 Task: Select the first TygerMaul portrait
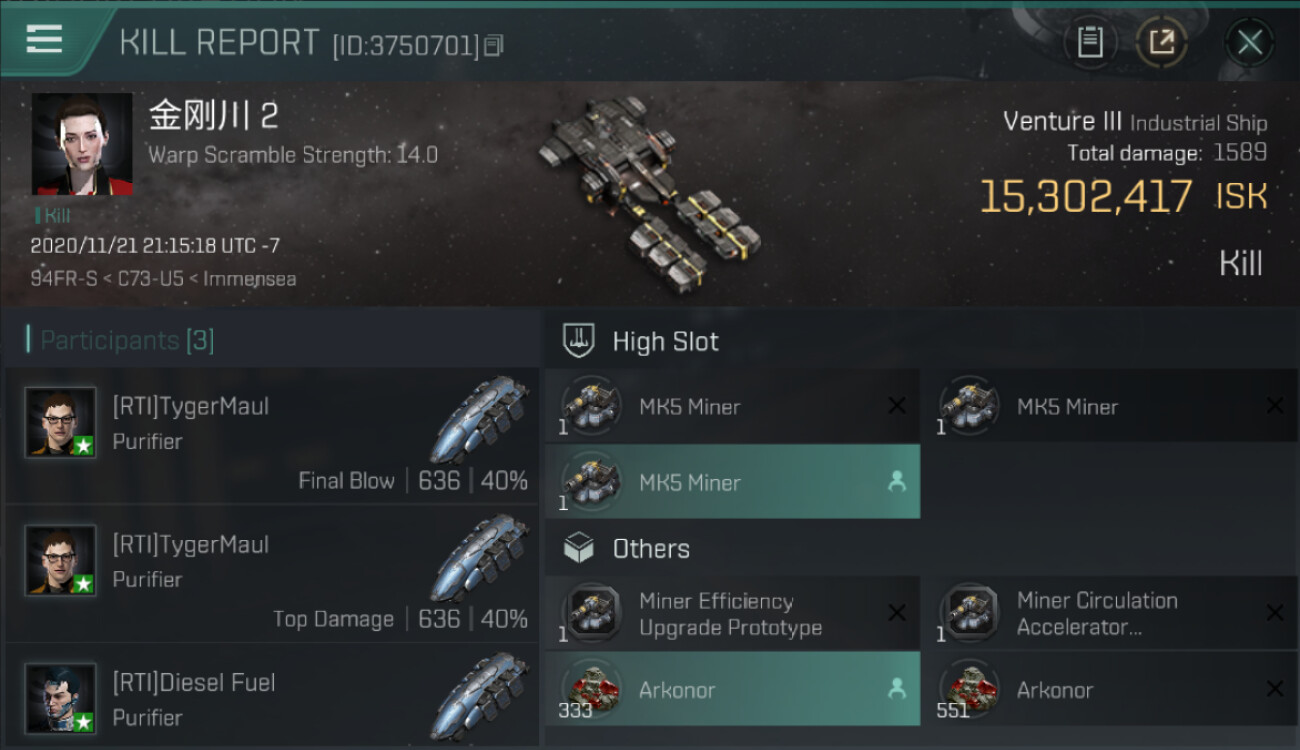(x=61, y=422)
